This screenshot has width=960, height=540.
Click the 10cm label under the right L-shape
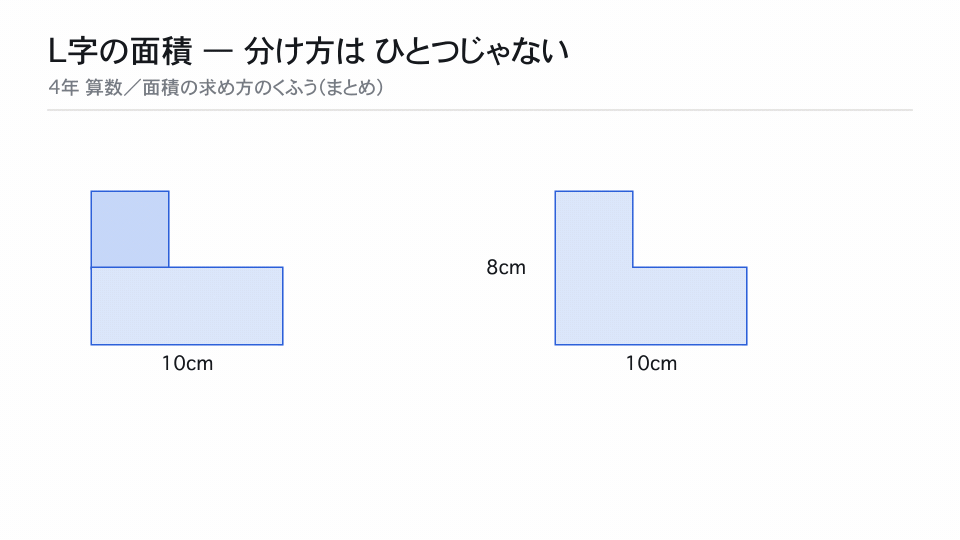[x=651, y=363]
